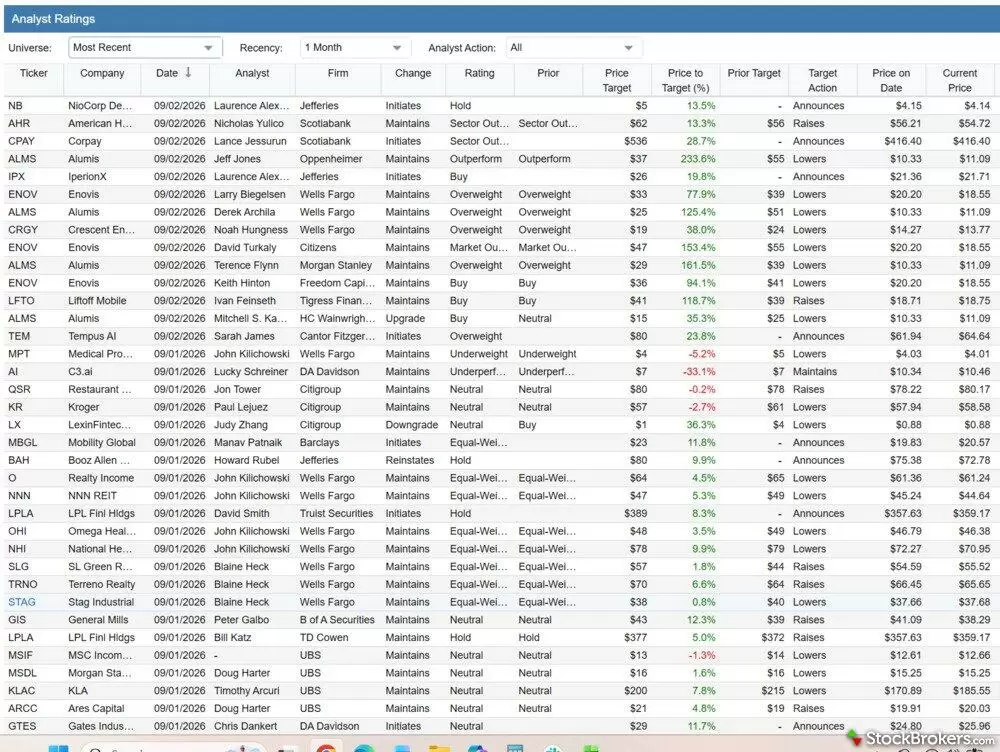Sort by the Current Price column header
The image size is (1000, 752).
(959, 80)
